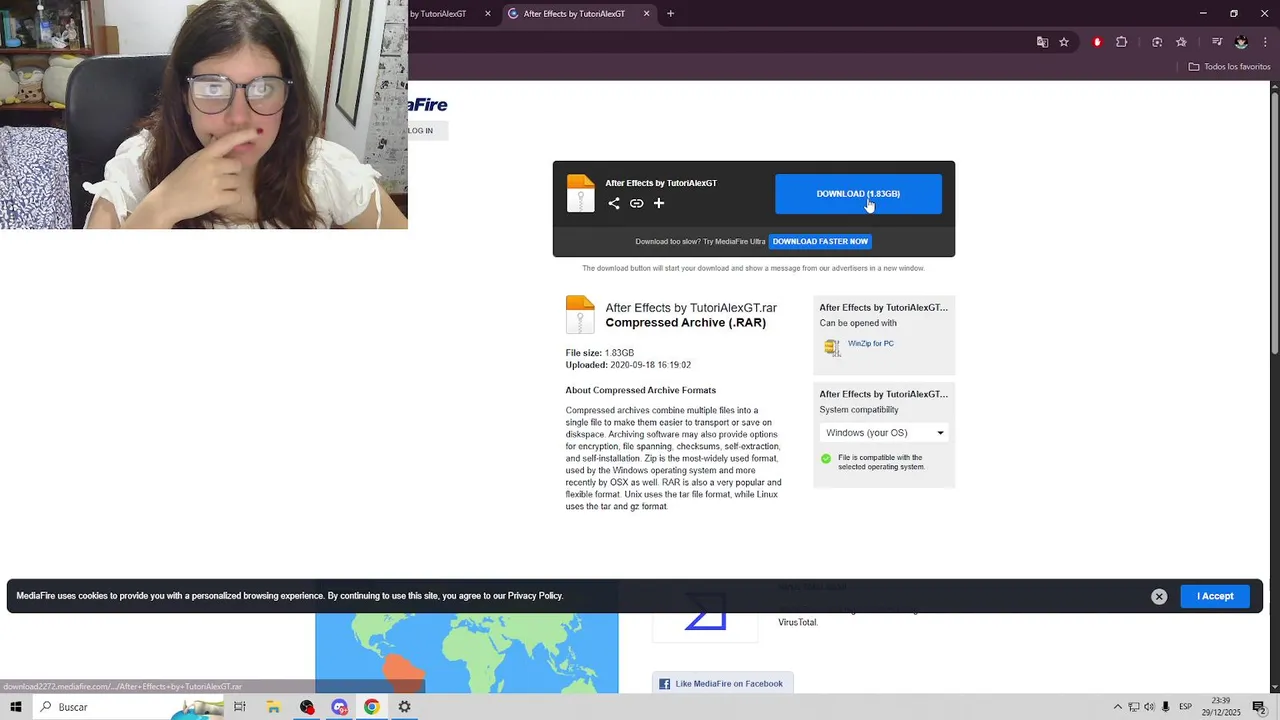Click the 'File size: 1.83GB' text

600,353
